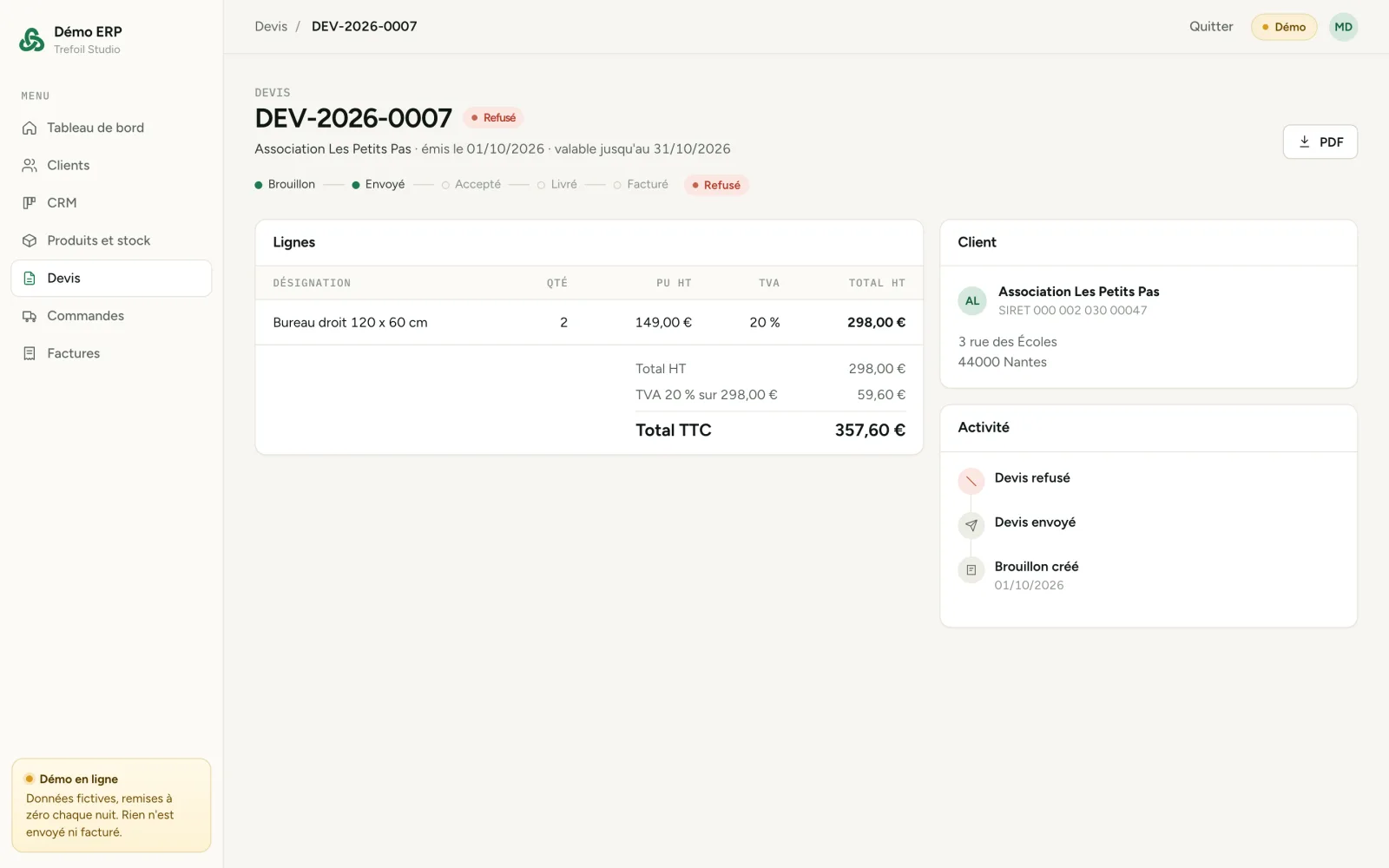Image resolution: width=1389 pixels, height=868 pixels.
Task: Click the Accepté status step
Action: click(471, 185)
